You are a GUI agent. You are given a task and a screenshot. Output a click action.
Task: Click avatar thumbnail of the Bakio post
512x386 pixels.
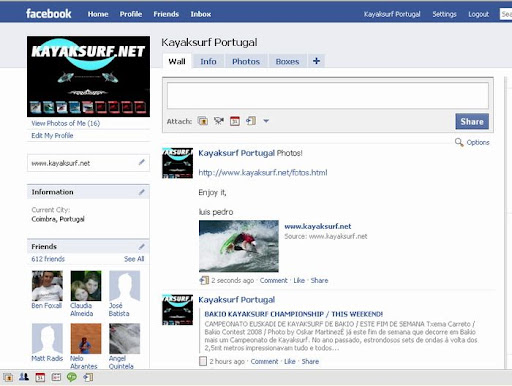coord(177,310)
